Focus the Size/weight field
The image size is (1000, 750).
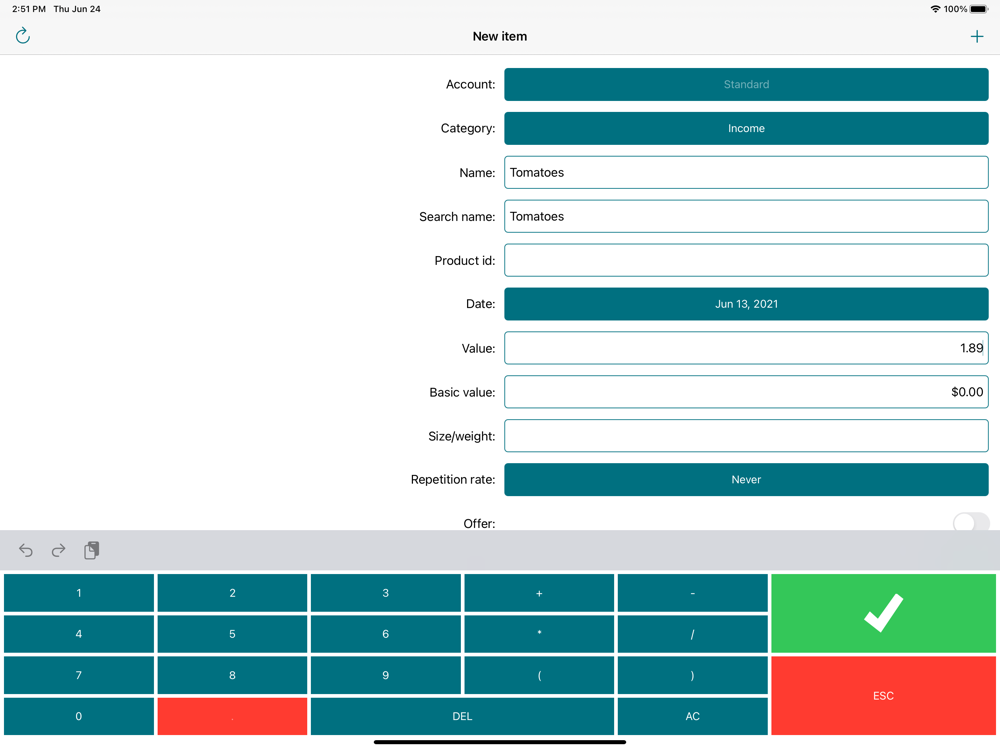[x=746, y=436]
